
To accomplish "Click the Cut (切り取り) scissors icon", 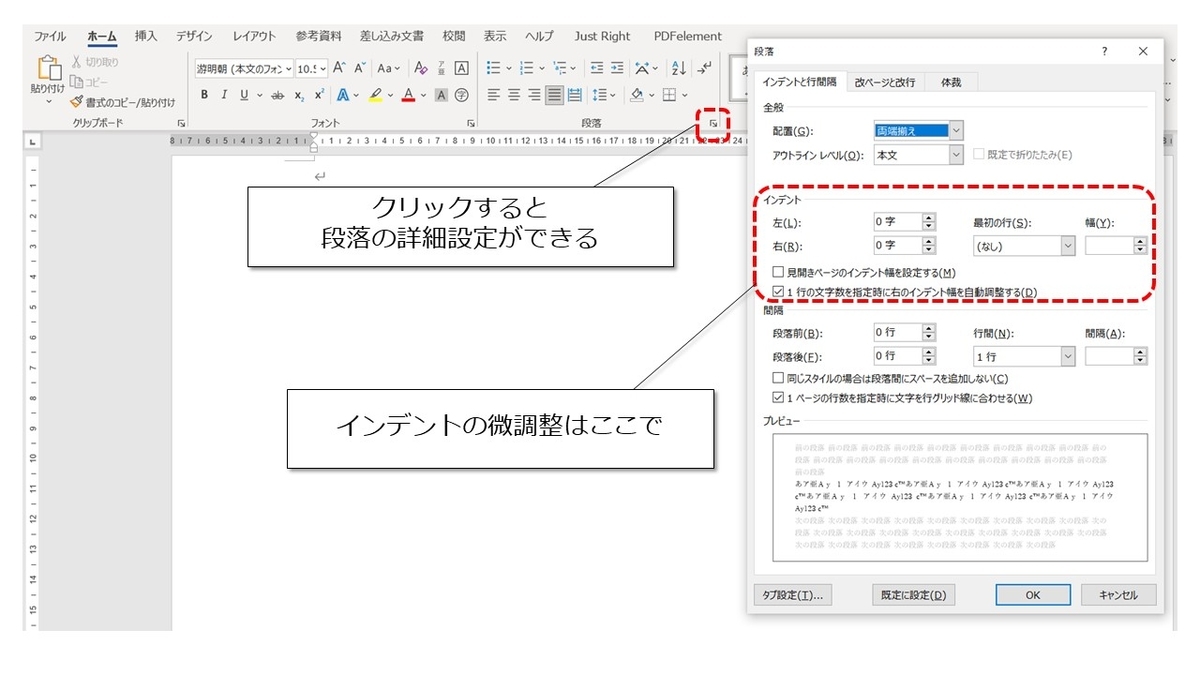I will pyautogui.click(x=75, y=63).
